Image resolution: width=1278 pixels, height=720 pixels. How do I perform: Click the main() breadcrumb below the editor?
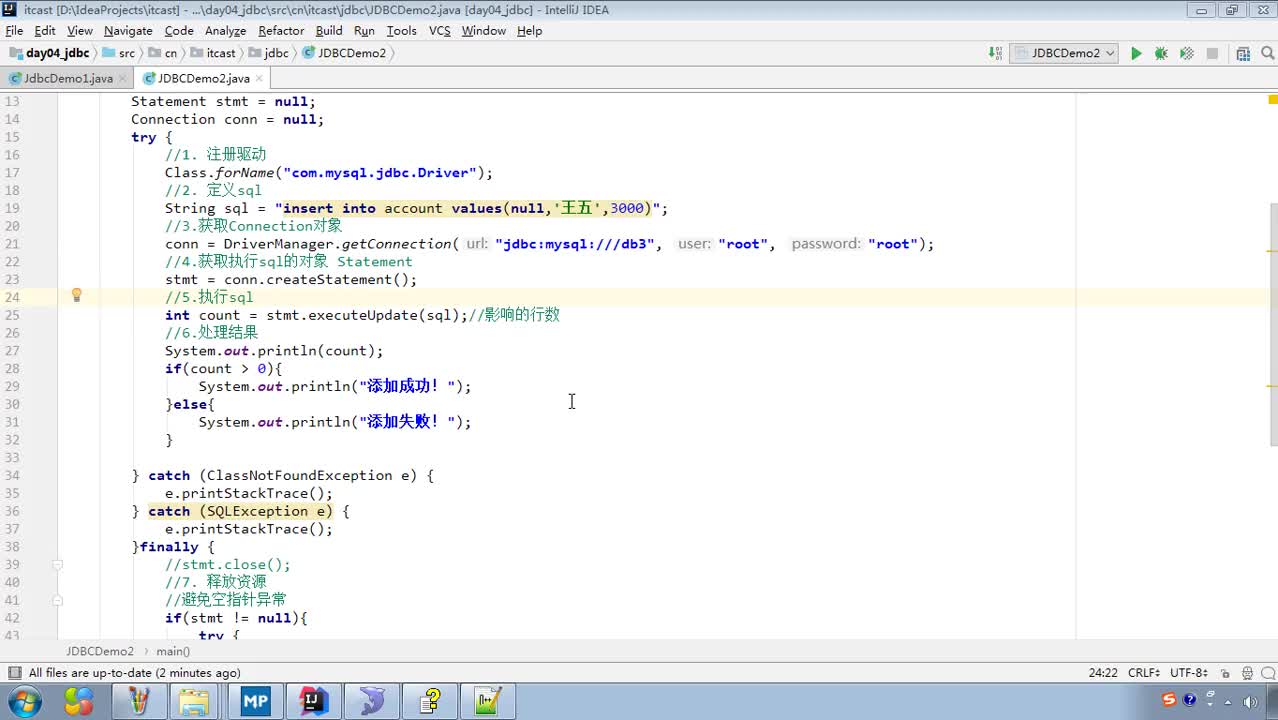tap(173, 651)
